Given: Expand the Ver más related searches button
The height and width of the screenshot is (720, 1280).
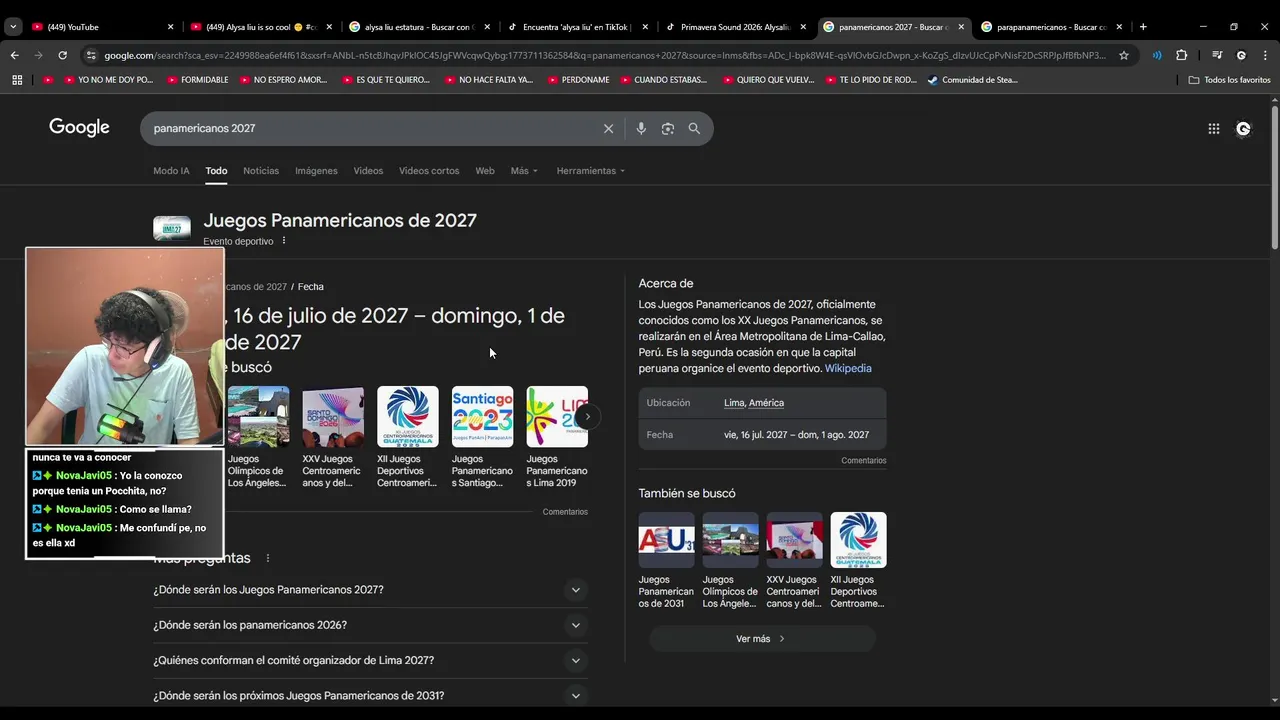Looking at the screenshot, I should [x=762, y=639].
